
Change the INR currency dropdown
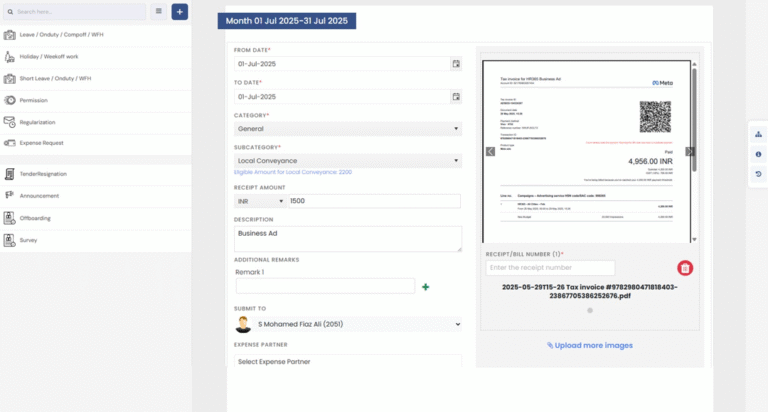coord(259,201)
